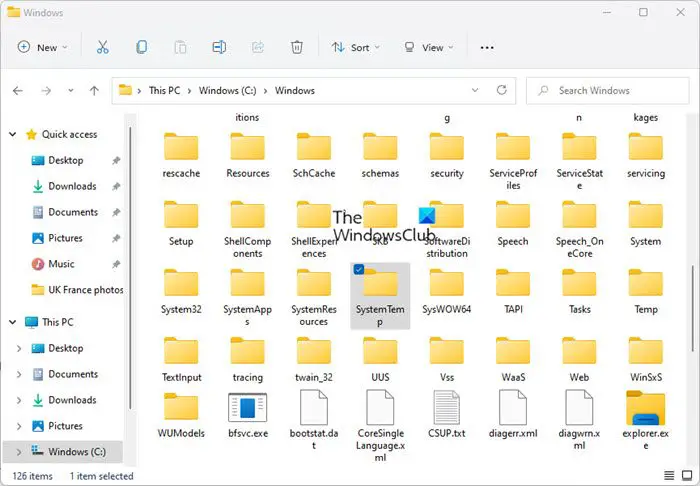
Task: Go back with the left arrow
Action: point(18,91)
